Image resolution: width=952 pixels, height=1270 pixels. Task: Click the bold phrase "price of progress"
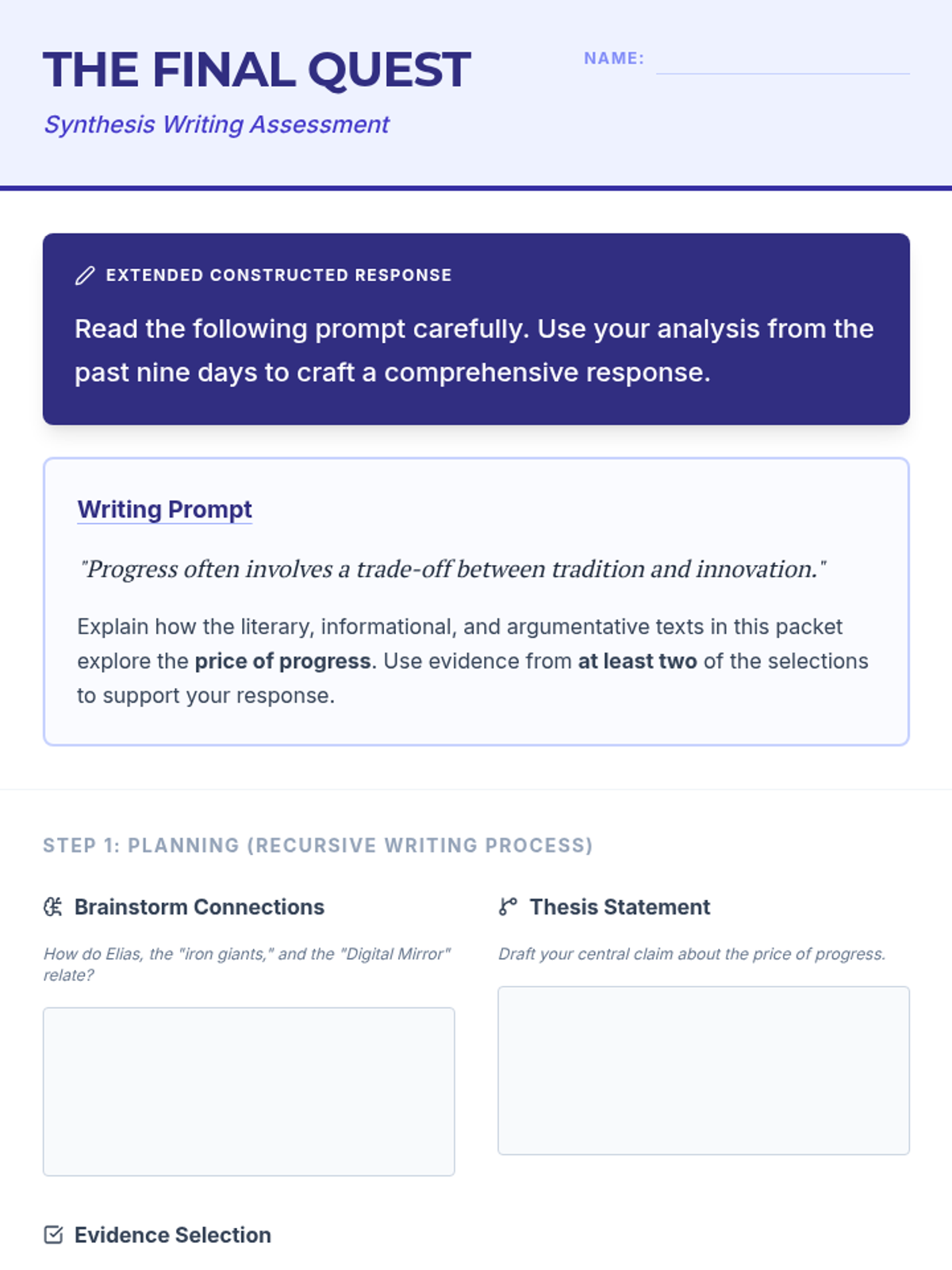[x=282, y=661]
